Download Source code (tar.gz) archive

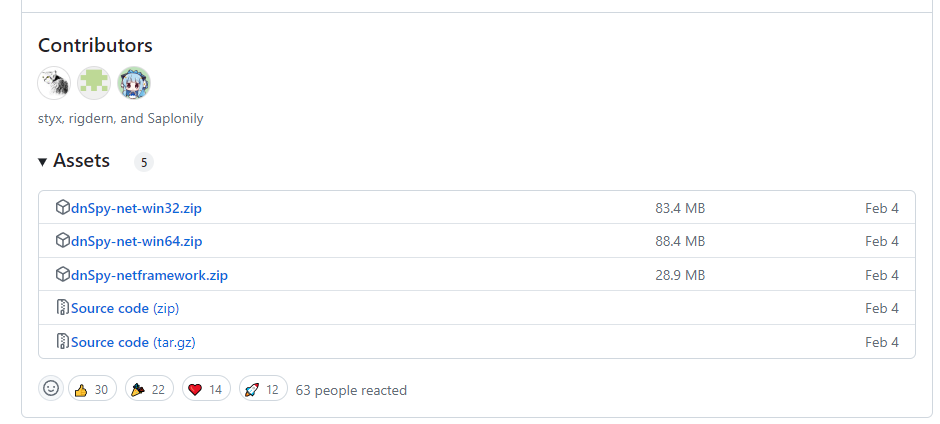click(x=133, y=342)
